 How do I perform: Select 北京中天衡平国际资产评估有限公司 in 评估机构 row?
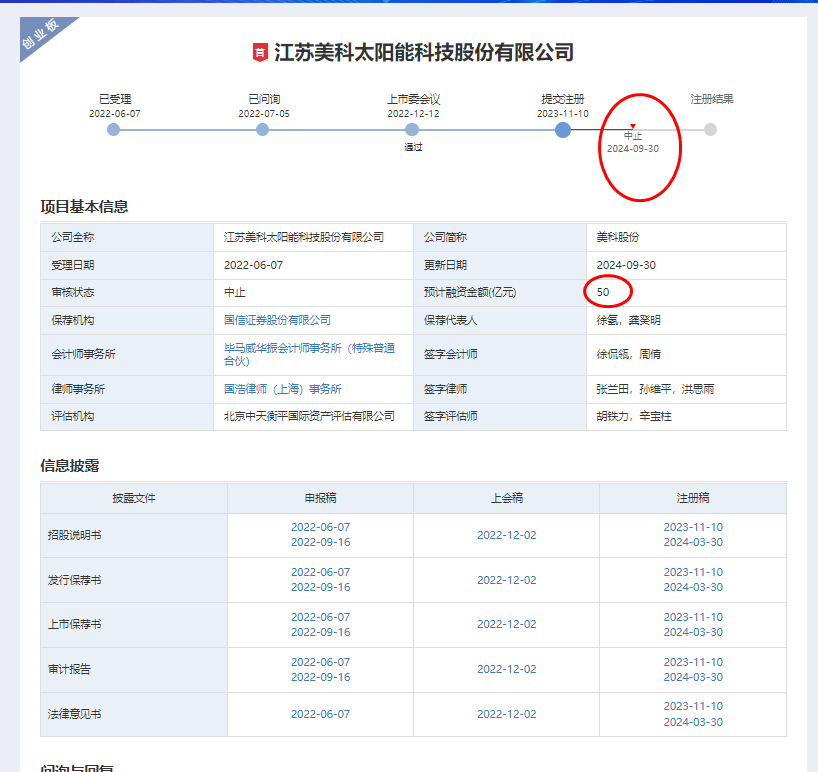point(309,416)
